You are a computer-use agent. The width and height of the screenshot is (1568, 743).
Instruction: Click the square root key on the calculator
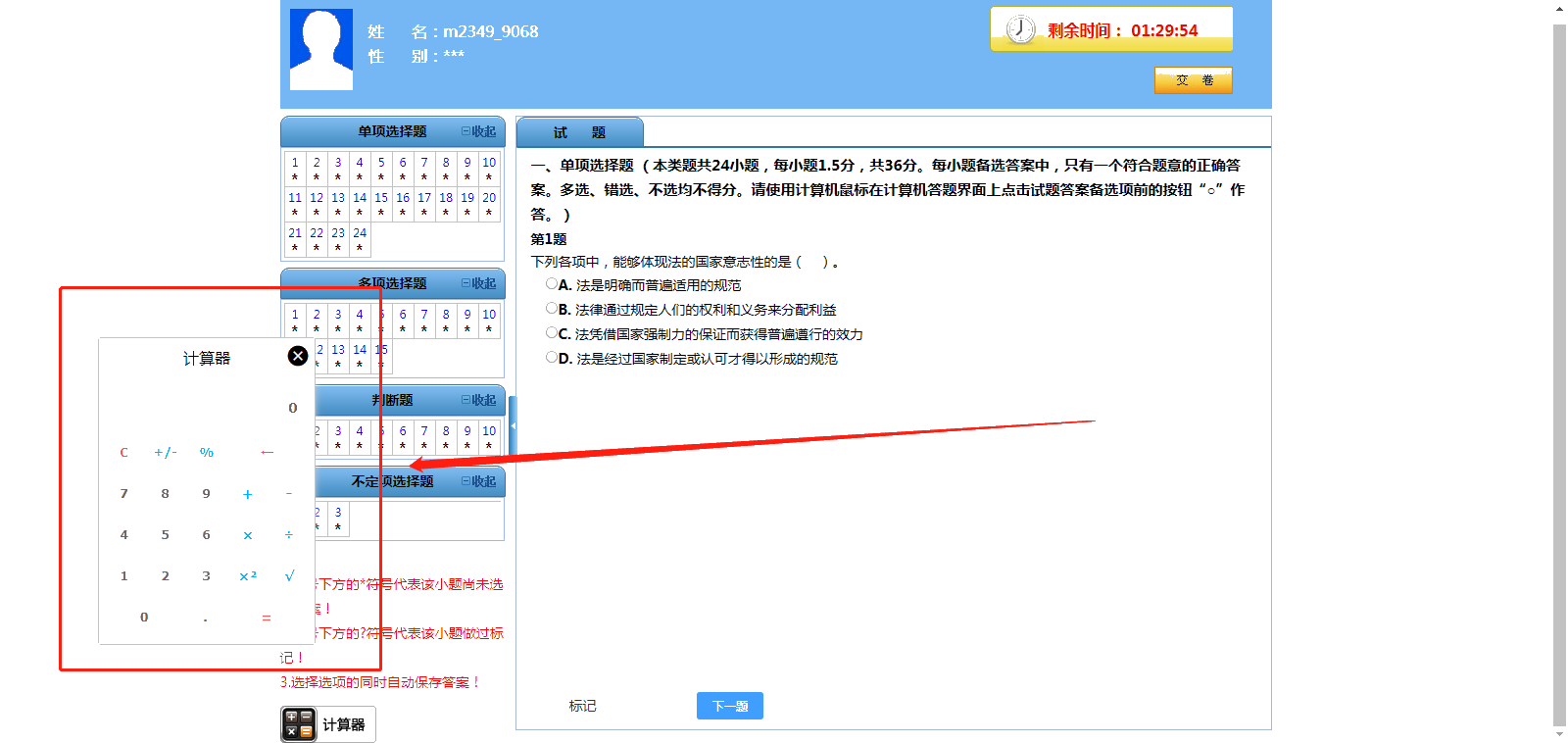289,576
